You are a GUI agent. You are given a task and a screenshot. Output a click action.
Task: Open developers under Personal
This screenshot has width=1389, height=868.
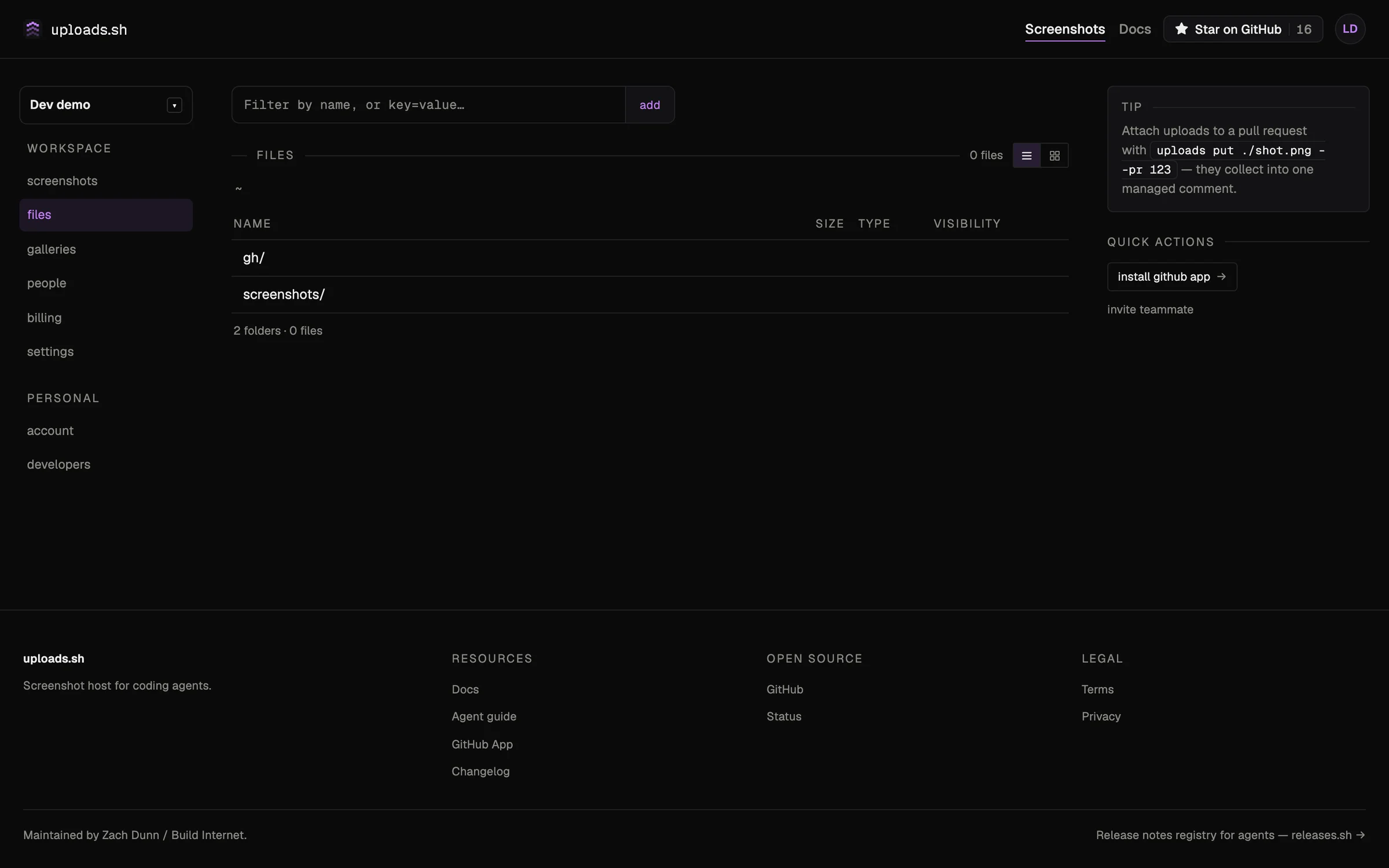tap(106, 464)
